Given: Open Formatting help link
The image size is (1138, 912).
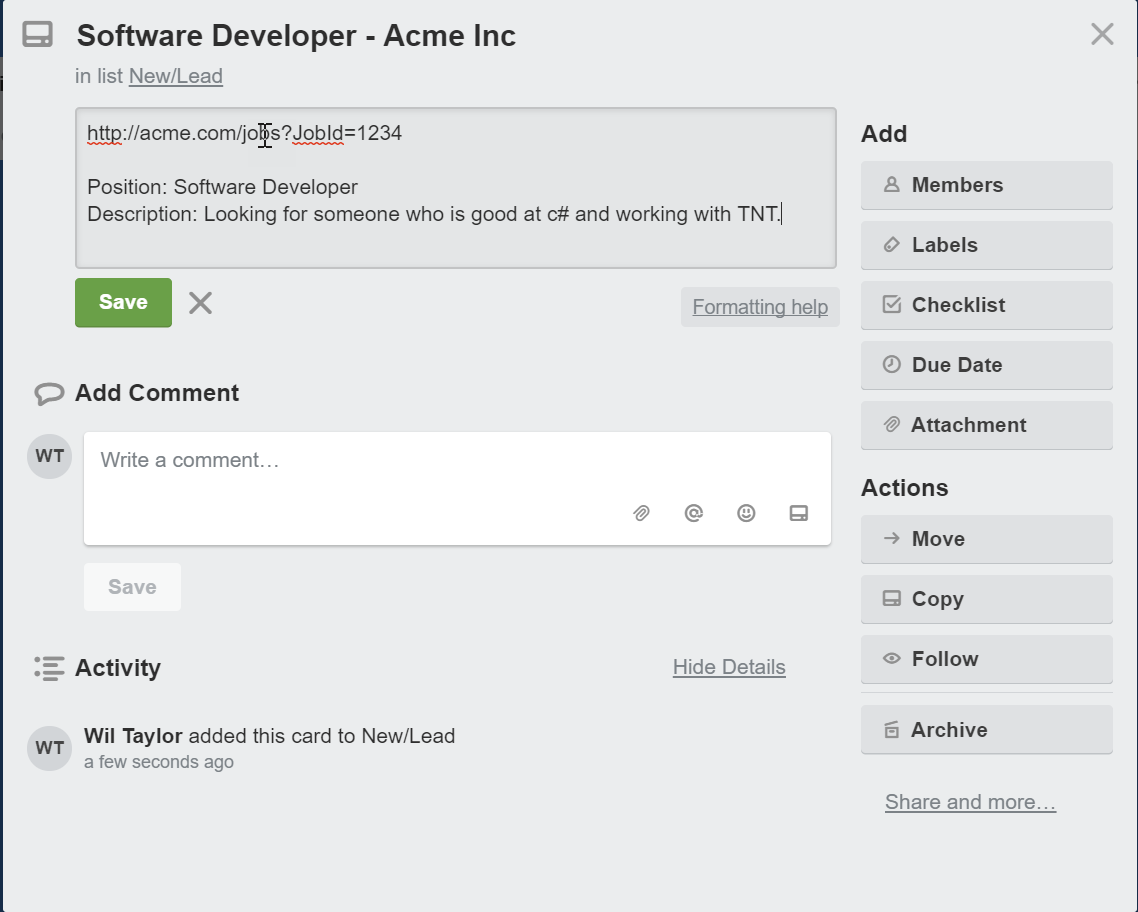Looking at the screenshot, I should pyautogui.click(x=760, y=307).
